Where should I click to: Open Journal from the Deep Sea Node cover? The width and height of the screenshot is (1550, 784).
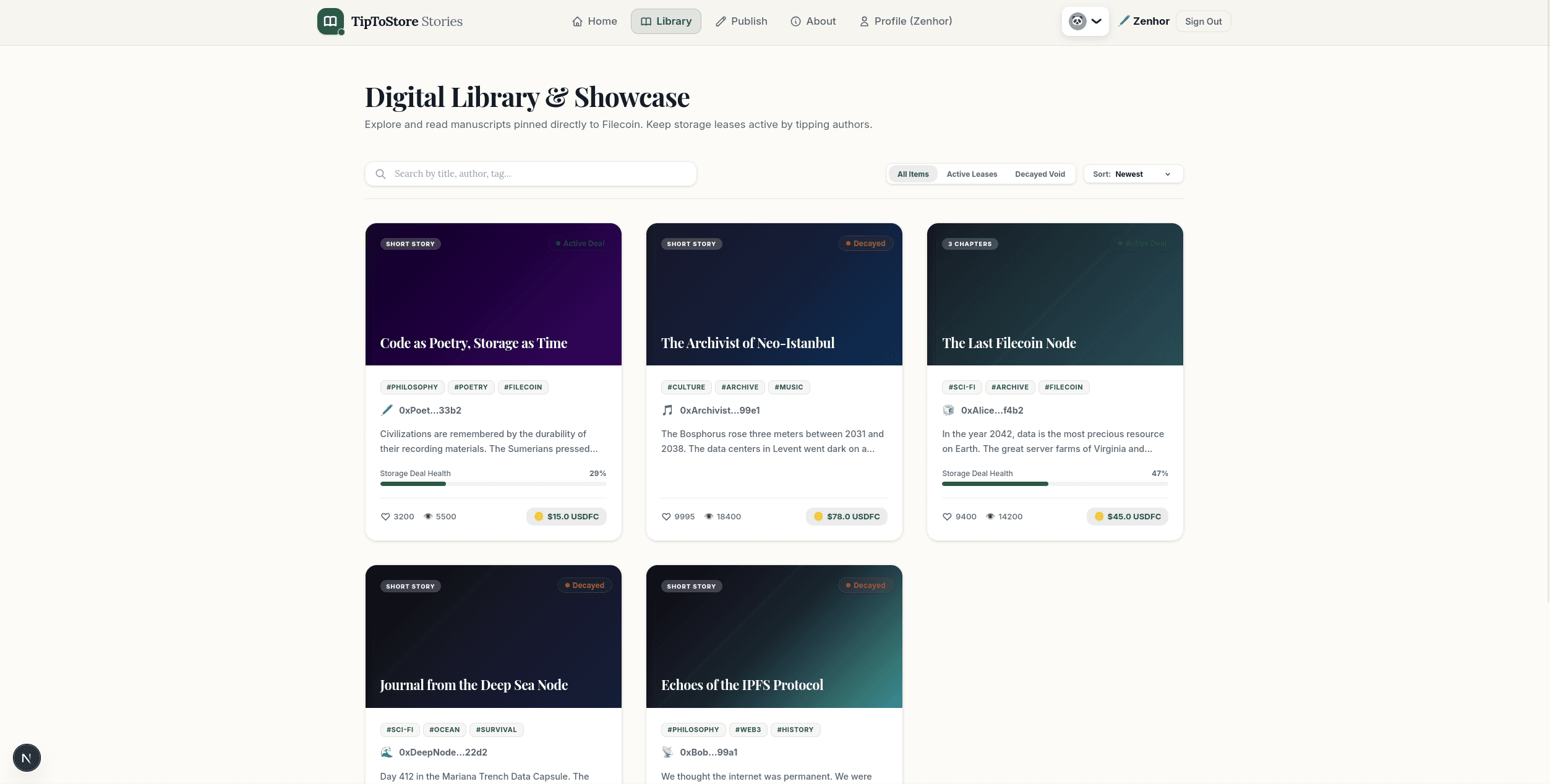pos(493,636)
